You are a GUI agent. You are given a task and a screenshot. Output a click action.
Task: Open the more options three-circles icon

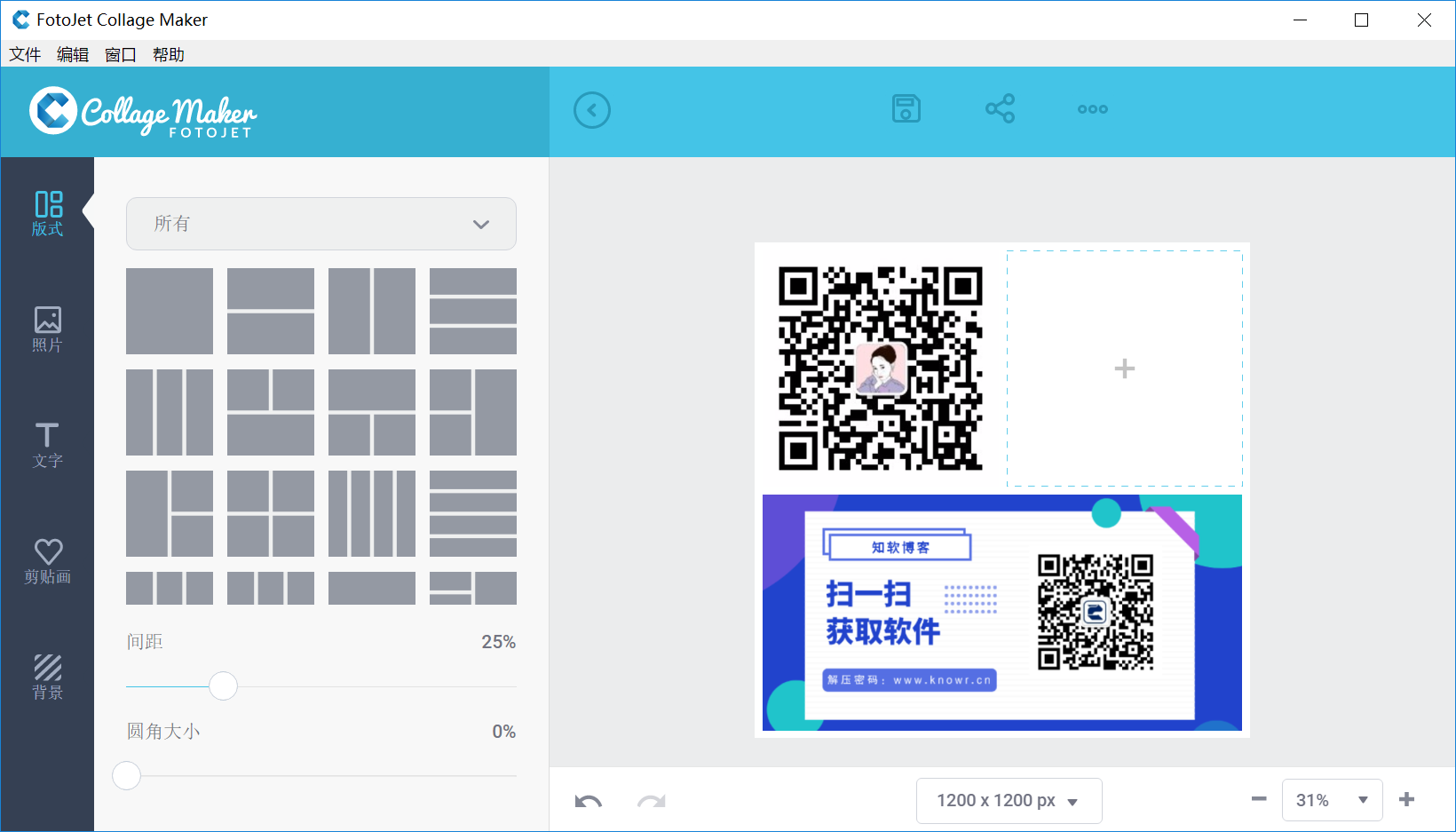coord(1093,109)
